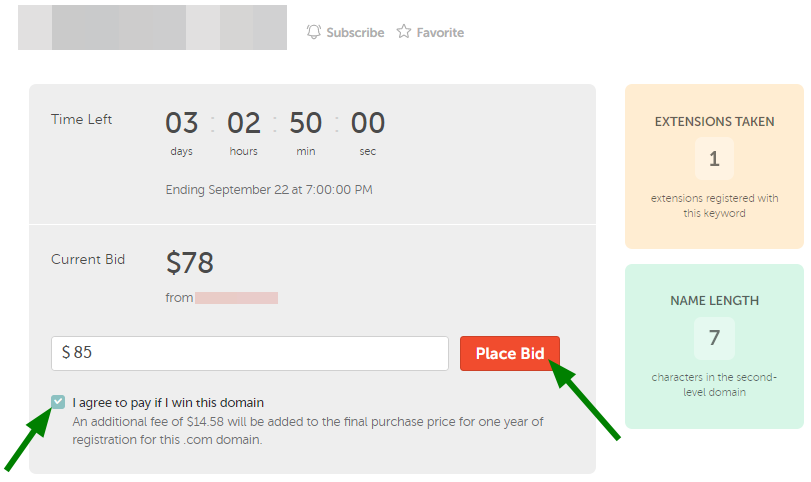
Task: Click the bid amount input field
Action: 250,353
